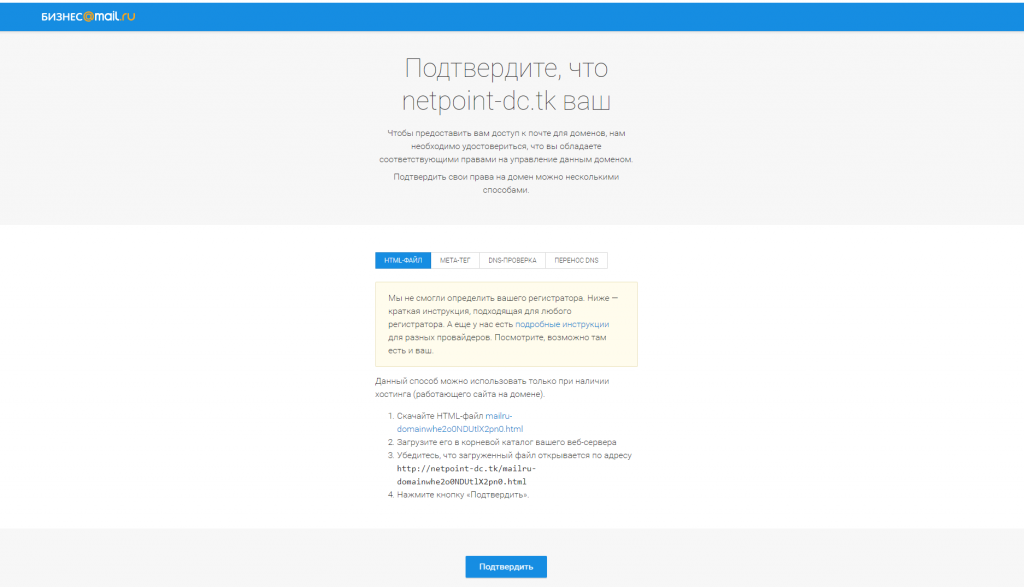1024x587 pixels.
Task: Click the empty blue header bar area
Action: tap(600, 17)
